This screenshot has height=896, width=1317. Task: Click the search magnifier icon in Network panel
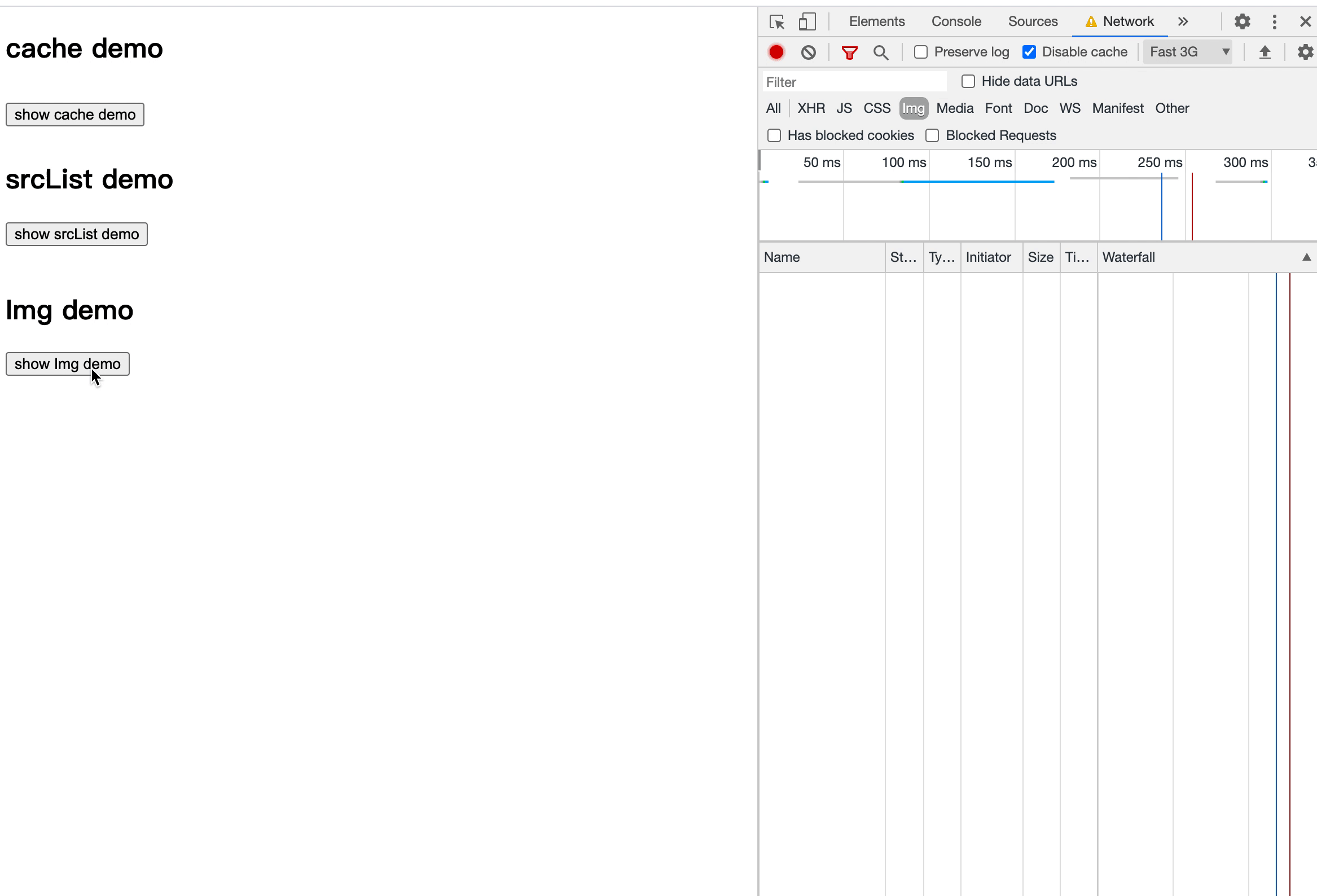pyautogui.click(x=880, y=52)
